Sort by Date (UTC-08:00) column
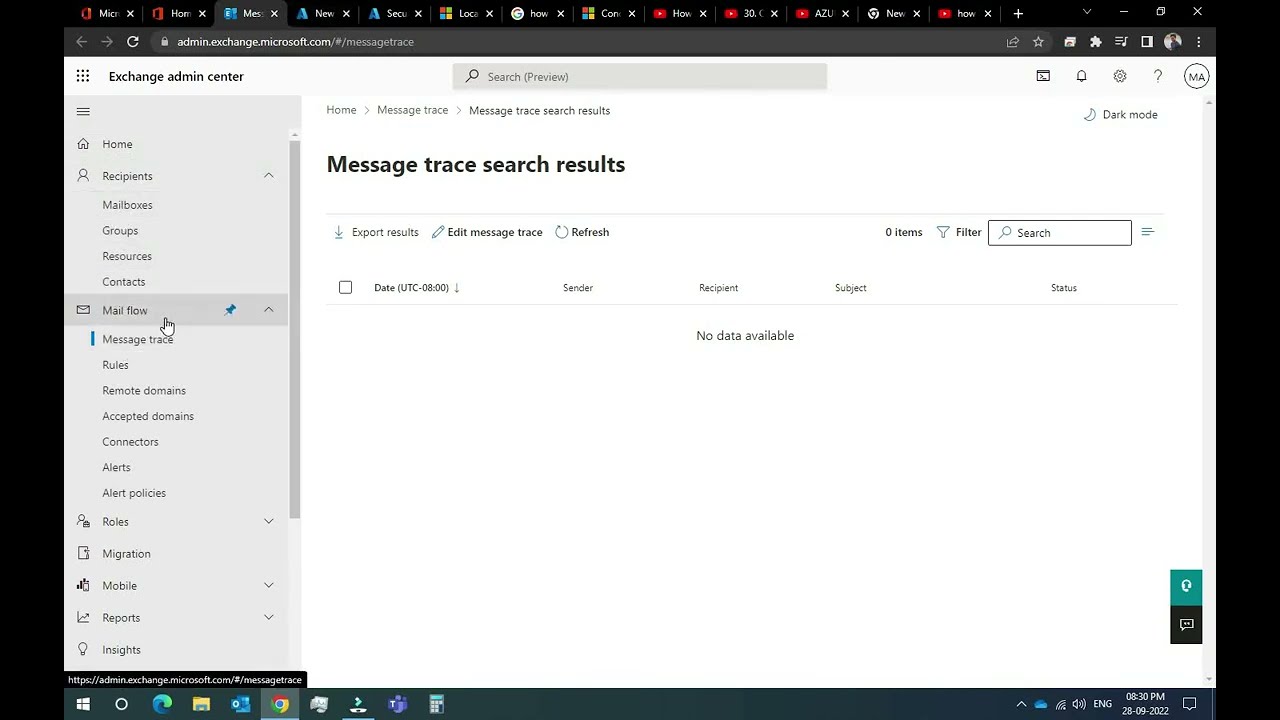 [x=417, y=288]
